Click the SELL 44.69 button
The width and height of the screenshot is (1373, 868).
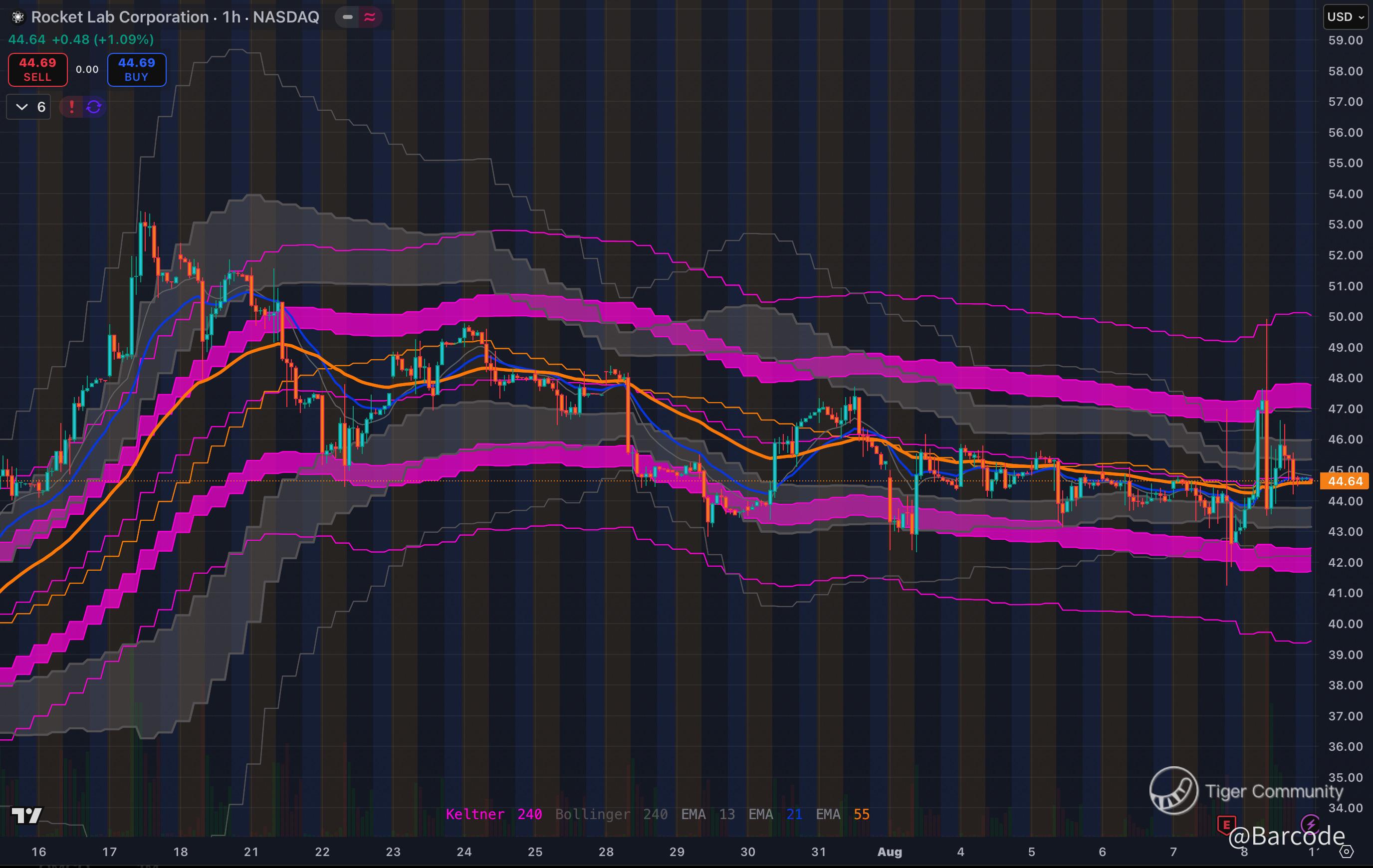(37, 69)
